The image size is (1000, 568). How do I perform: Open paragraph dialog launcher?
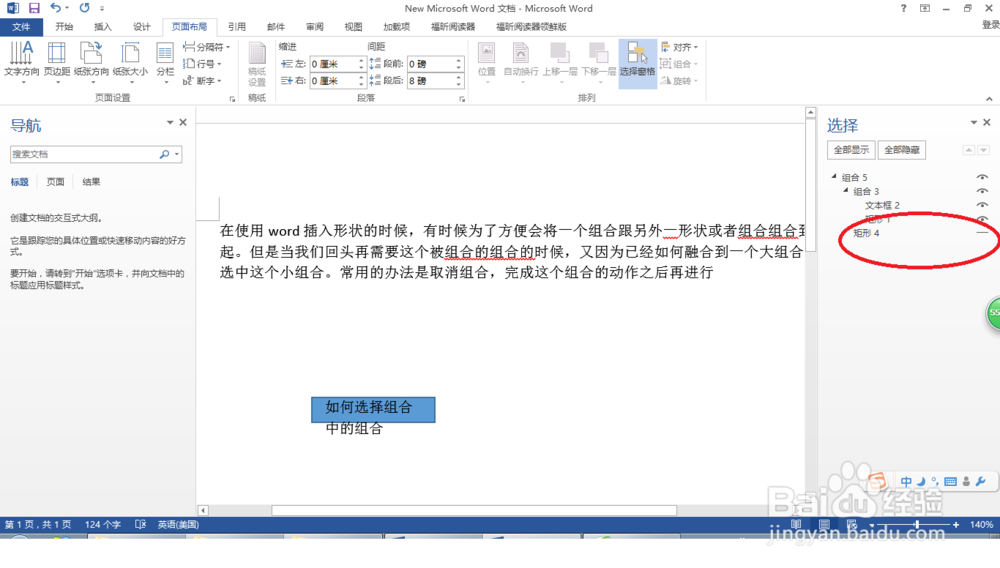point(462,99)
